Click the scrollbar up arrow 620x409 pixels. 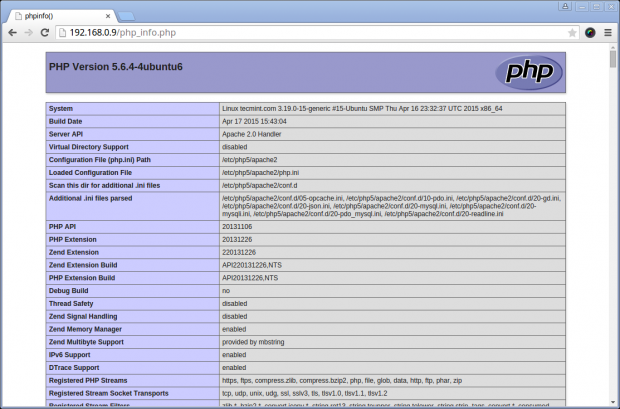tap(613, 47)
